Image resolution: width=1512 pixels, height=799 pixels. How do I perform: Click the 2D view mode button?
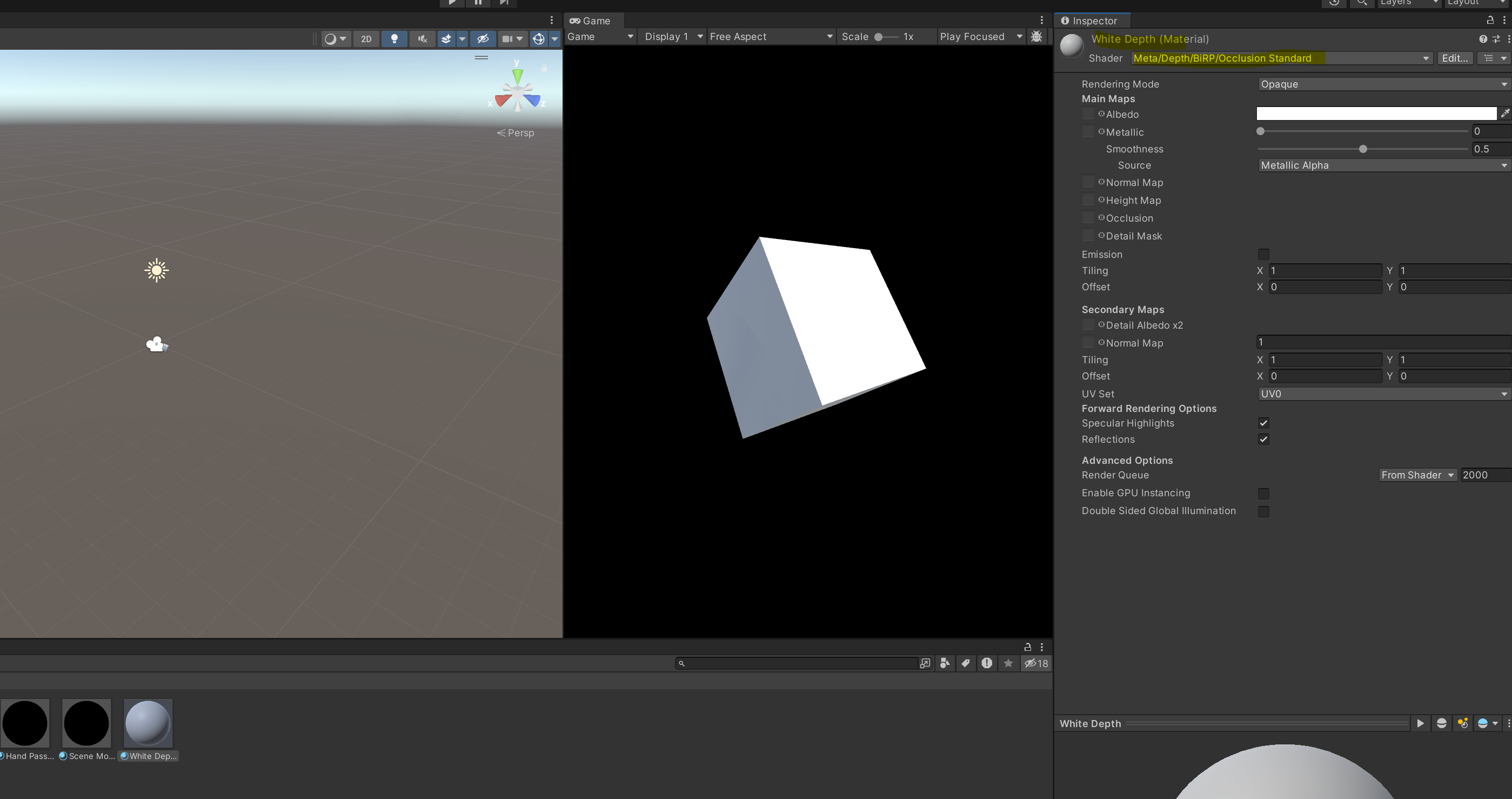[x=366, y=39]
